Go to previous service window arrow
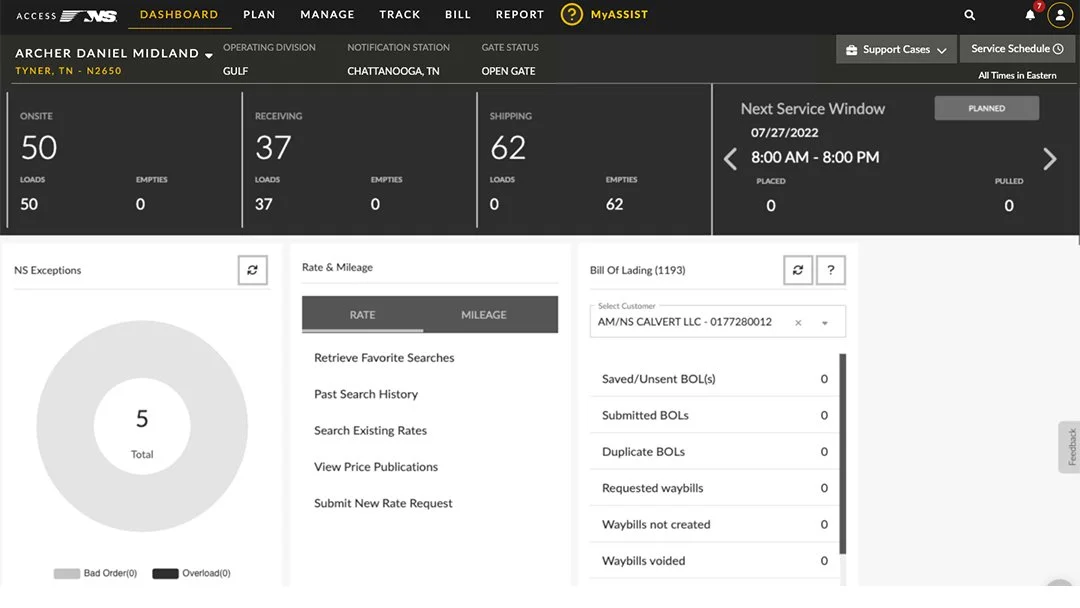 tap(730, 159)
